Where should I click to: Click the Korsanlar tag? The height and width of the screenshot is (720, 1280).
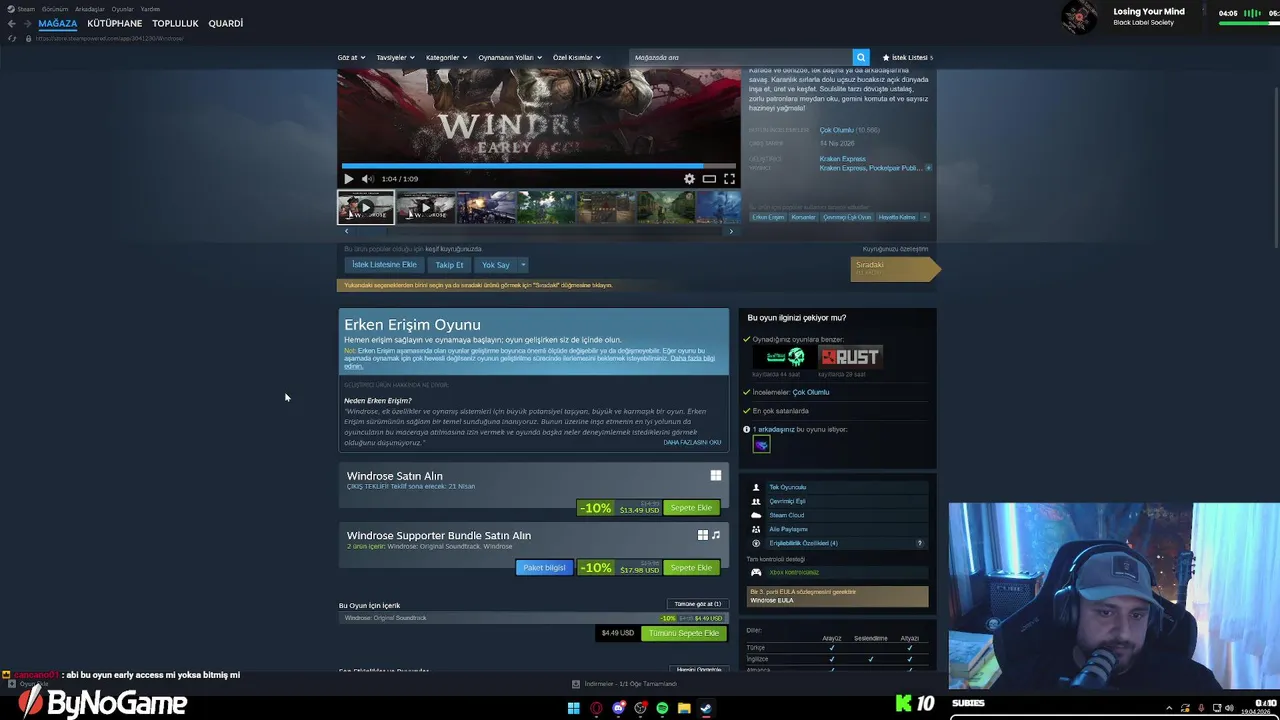pos(803,217)
